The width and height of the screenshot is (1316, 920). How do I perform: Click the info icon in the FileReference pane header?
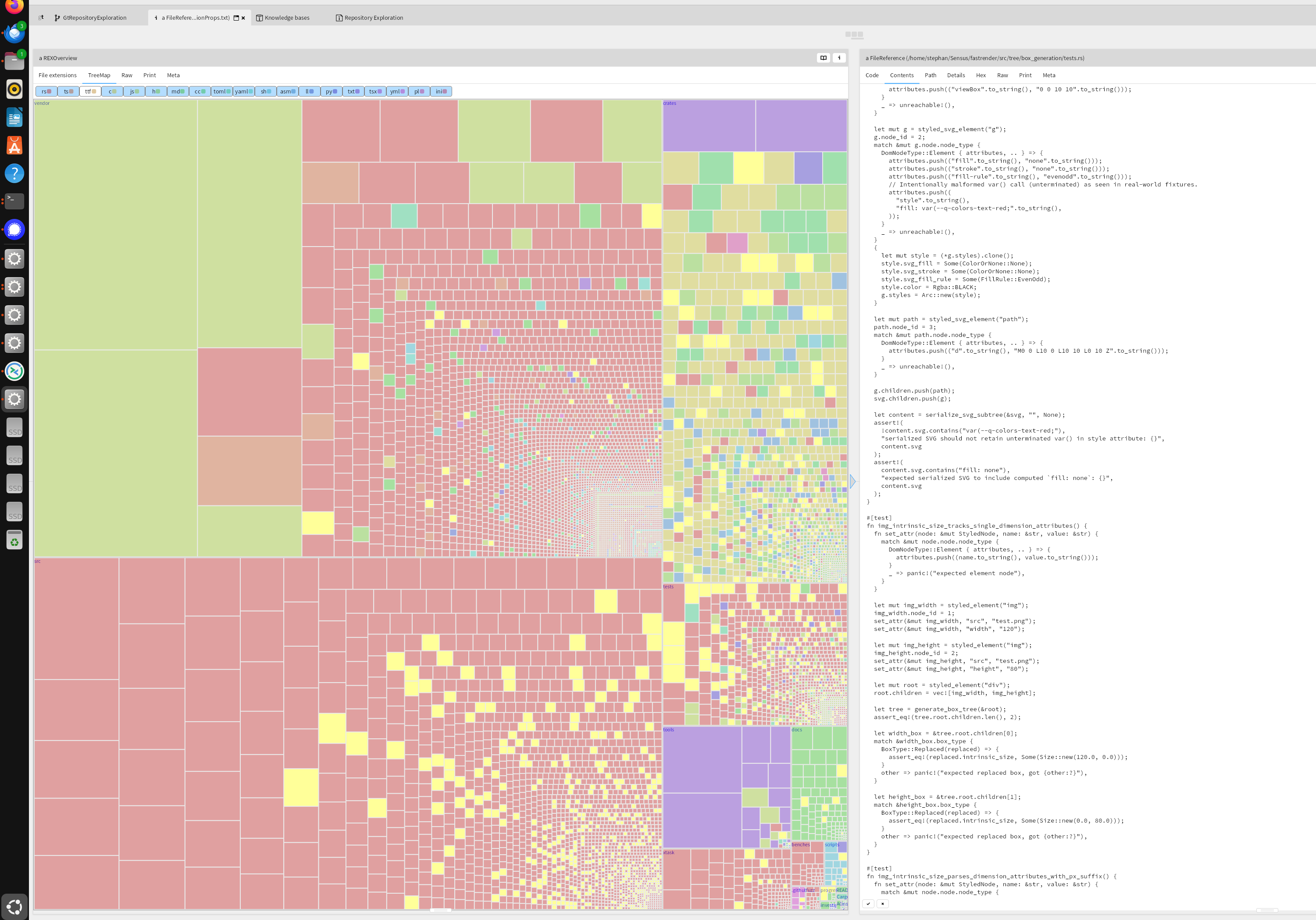coord(839,57)
